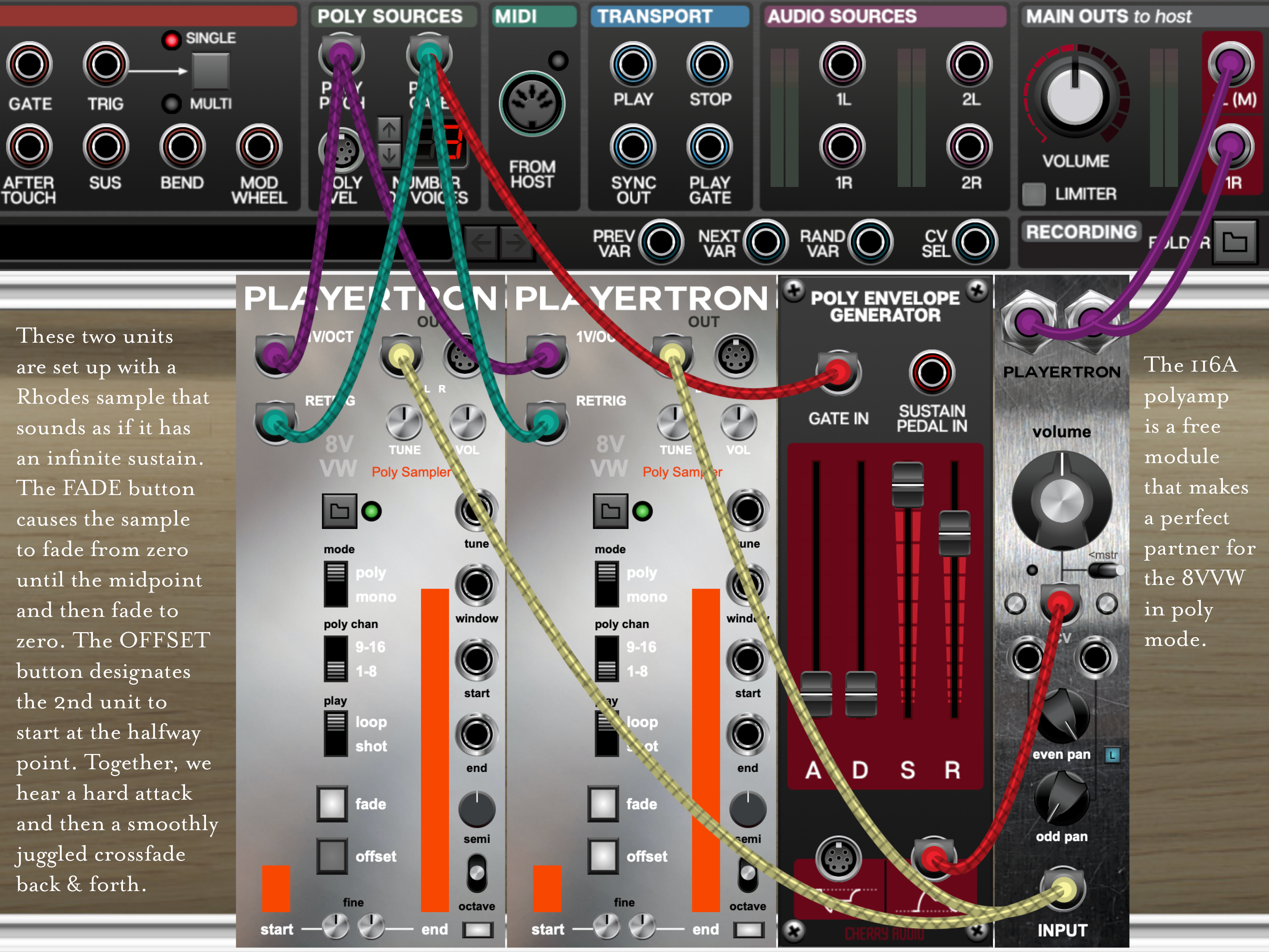Click the Sustain slider in envelope generator
Image resolution: width=1269 pixels, height=952 pixels.
click(908, 485)
